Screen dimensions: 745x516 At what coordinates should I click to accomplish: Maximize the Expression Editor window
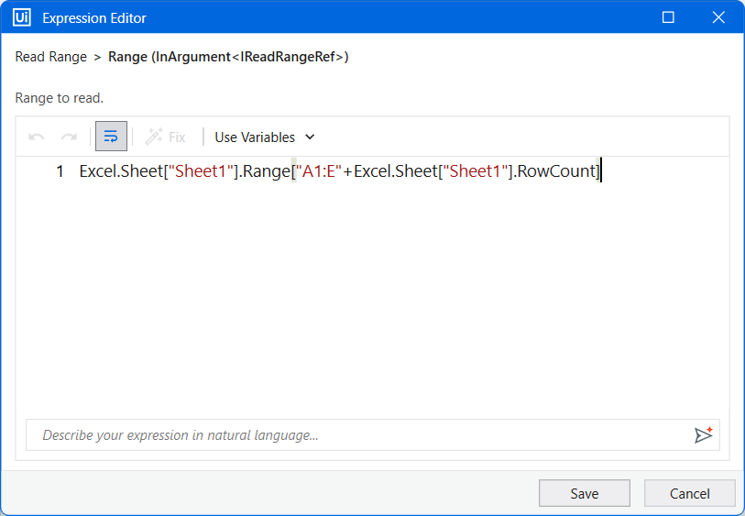point(668,18)
